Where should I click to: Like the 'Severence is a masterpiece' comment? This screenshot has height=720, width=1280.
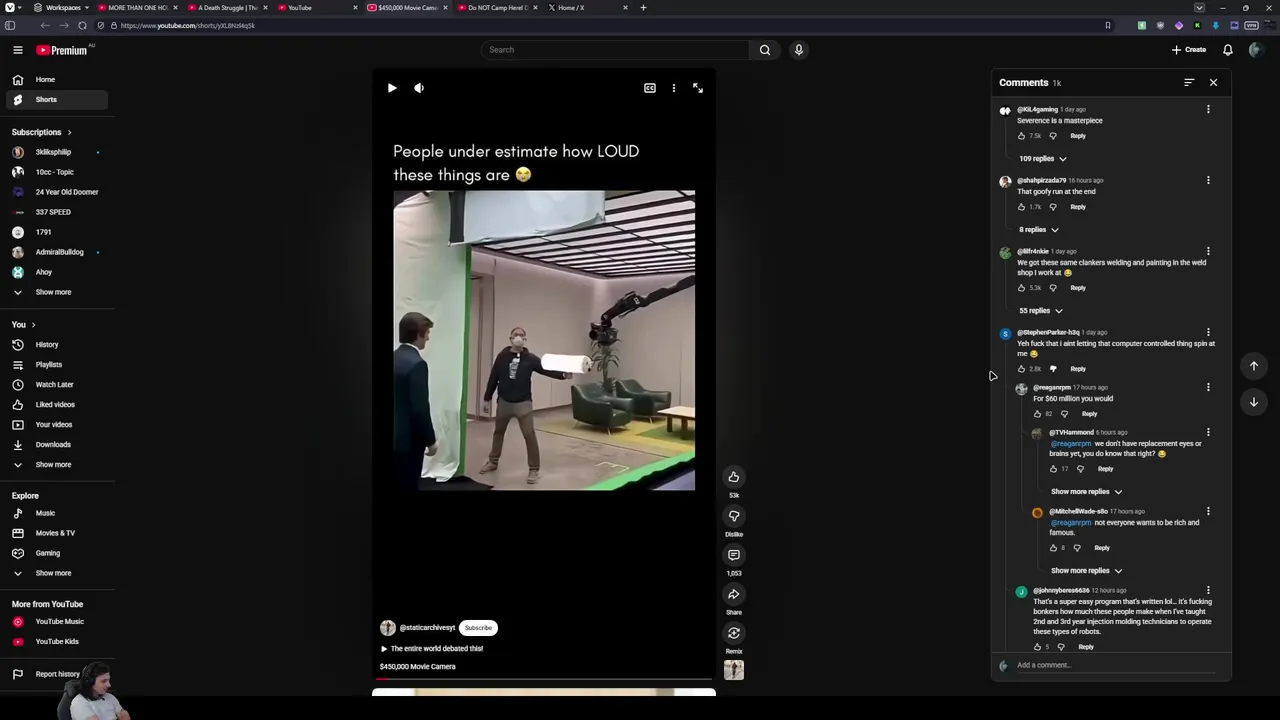tap(1021, 136)
